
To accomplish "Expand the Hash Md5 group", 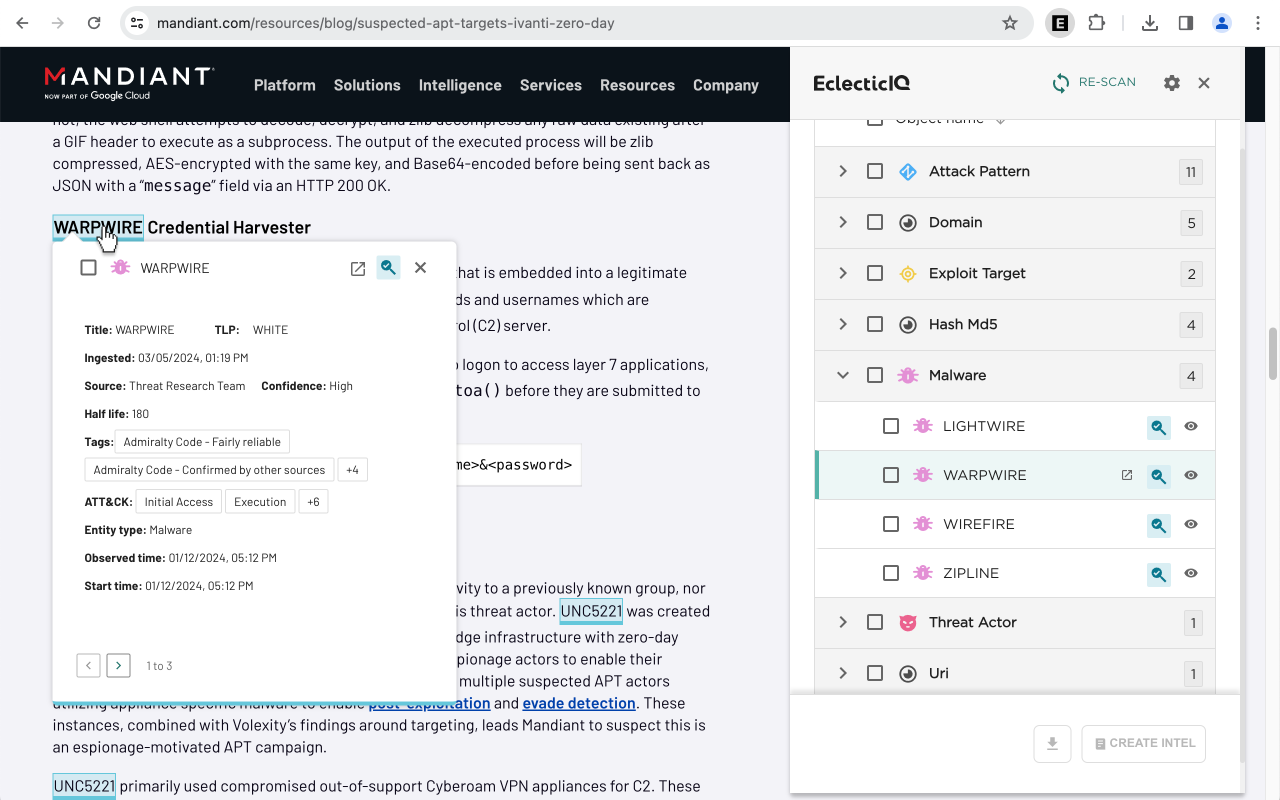I will [843, 325].
